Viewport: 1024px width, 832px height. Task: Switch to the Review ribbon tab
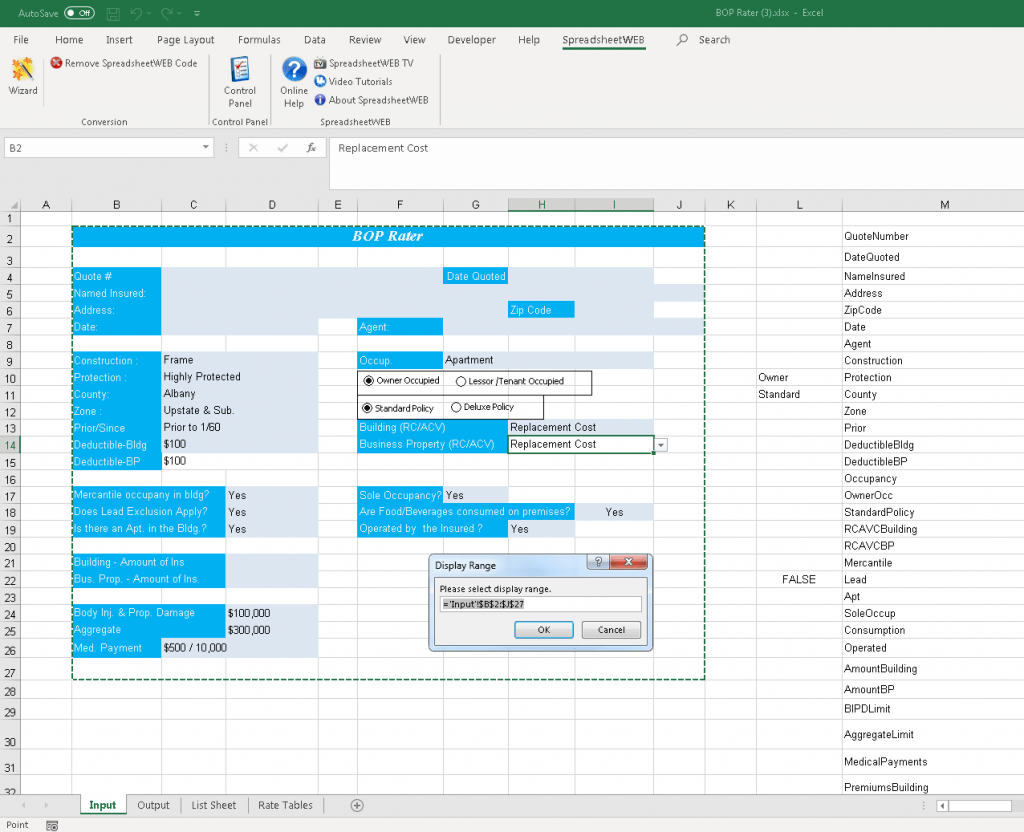click(365, 40)
